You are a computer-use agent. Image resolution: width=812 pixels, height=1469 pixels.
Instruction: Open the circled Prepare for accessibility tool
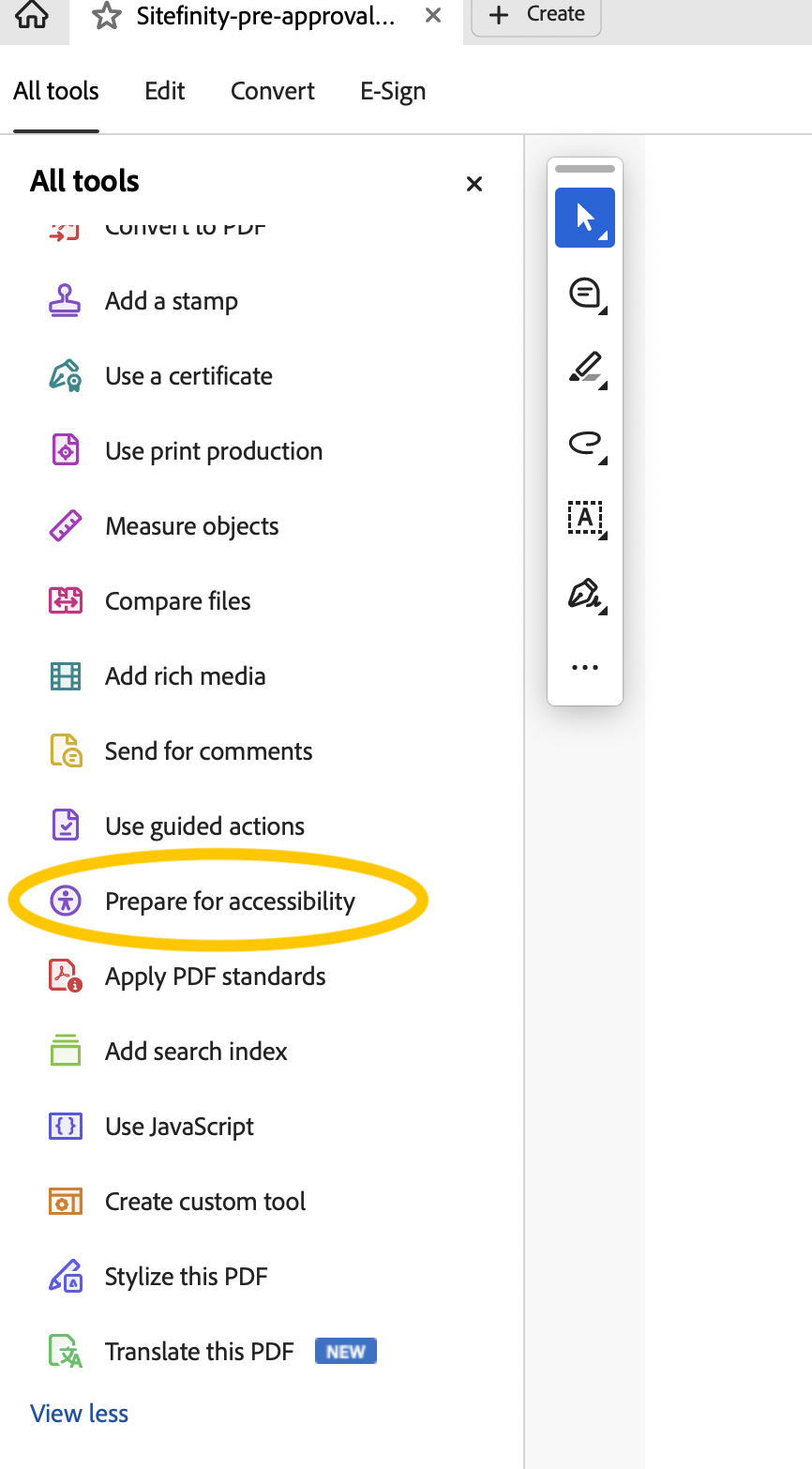click(x=229, y=901)
